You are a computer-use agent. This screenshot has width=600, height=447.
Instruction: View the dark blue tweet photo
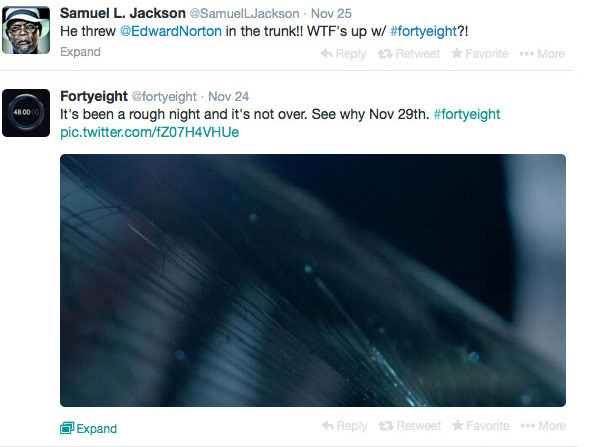(x=313, y=280)
